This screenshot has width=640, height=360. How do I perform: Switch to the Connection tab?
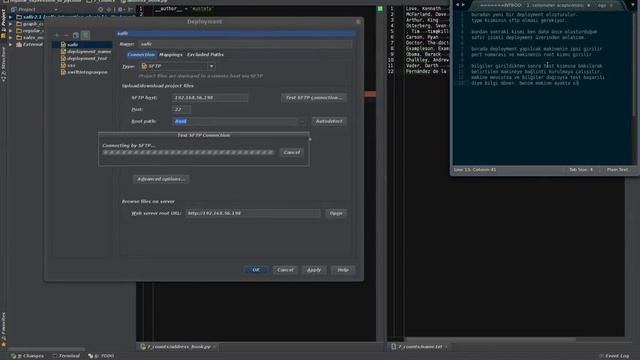click(141, 55)
